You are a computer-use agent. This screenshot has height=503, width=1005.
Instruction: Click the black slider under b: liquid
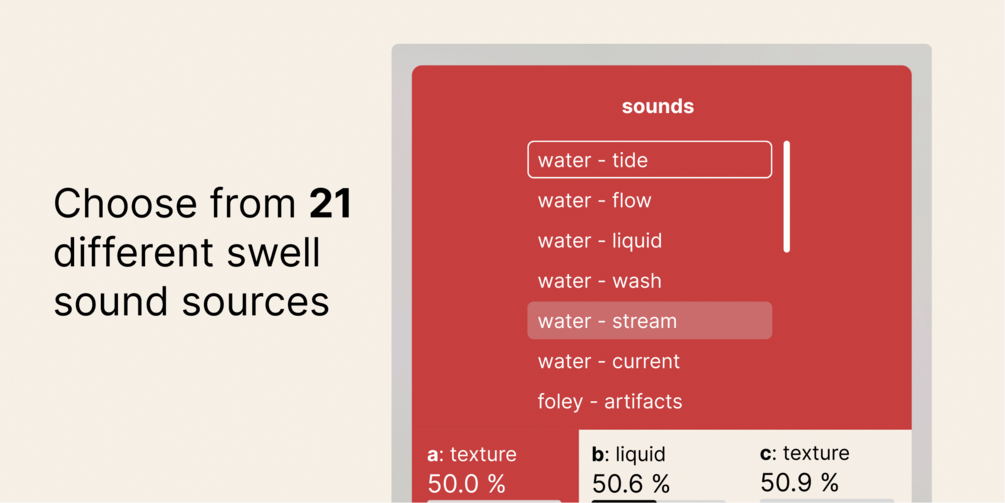624,501
